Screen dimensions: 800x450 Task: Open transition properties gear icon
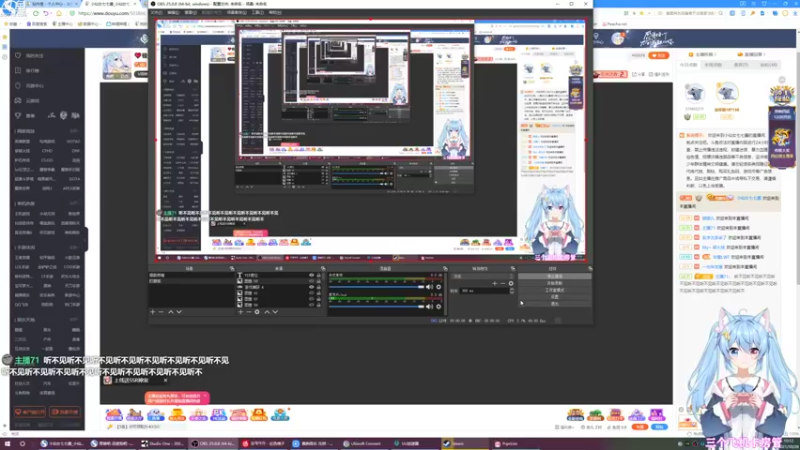click(x=511, y=283)
